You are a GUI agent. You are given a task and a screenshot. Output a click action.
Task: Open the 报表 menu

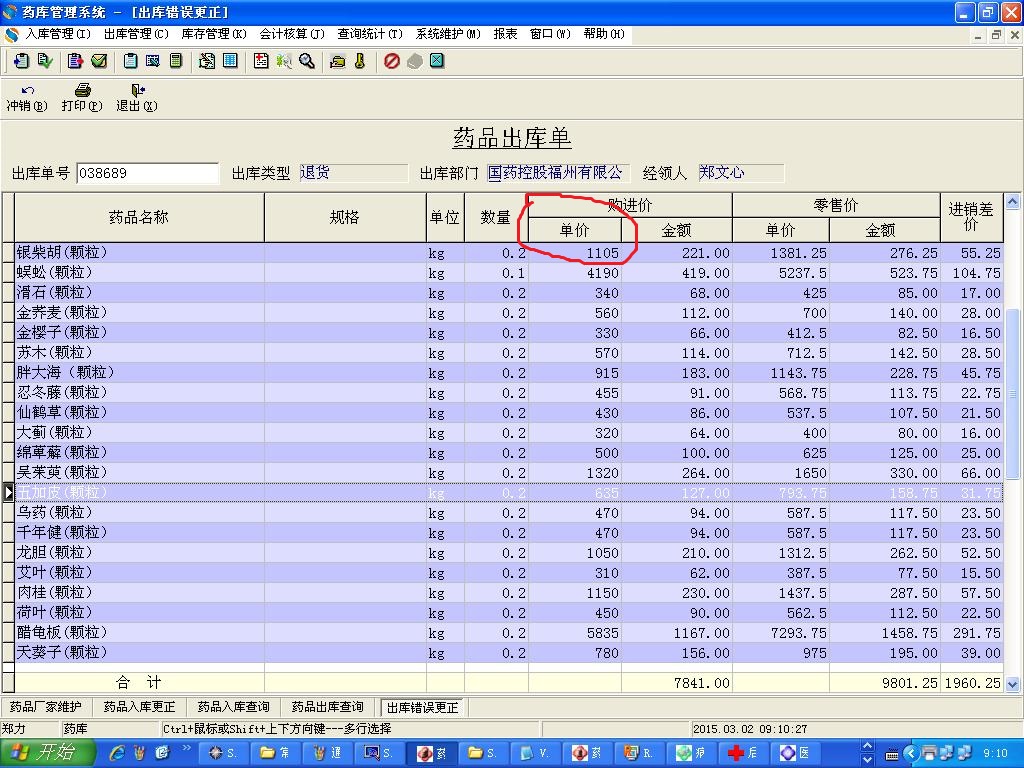pos(505,33)
